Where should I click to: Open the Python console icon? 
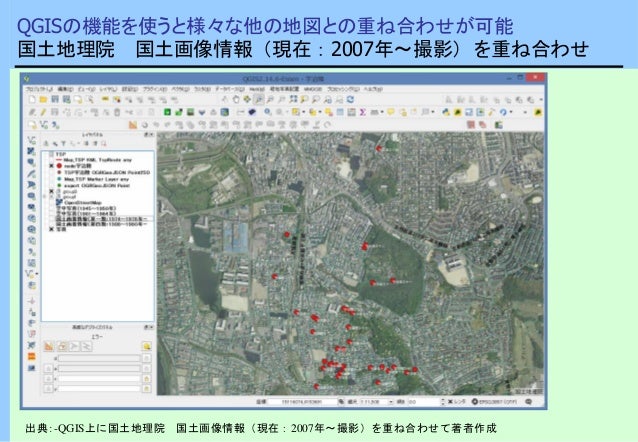tap(446, 112)
